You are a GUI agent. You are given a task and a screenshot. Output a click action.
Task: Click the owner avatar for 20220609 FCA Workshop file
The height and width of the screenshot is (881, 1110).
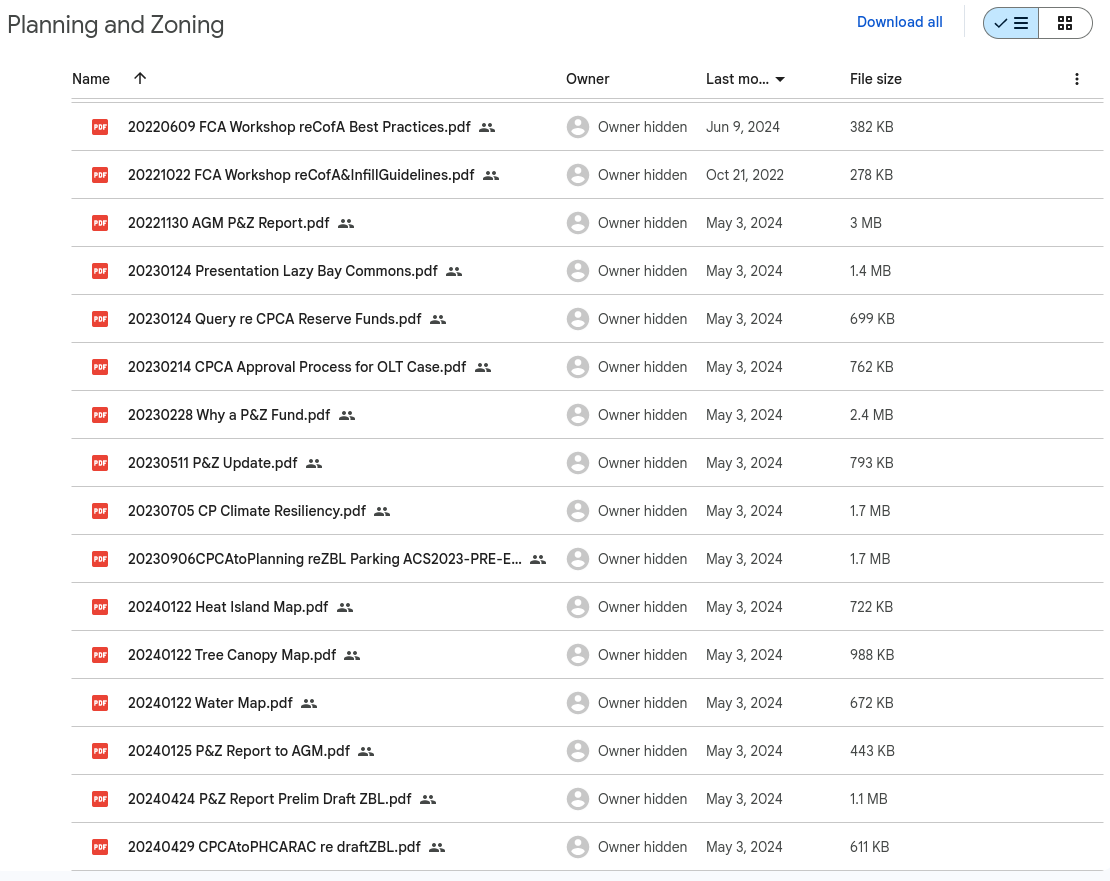578,127
